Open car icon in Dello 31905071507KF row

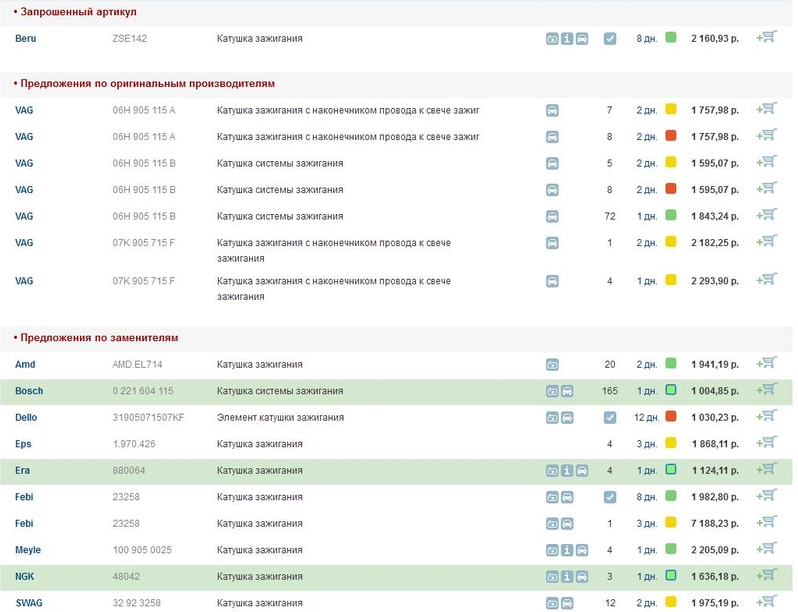pyautogui.click(x=566, y=418)
